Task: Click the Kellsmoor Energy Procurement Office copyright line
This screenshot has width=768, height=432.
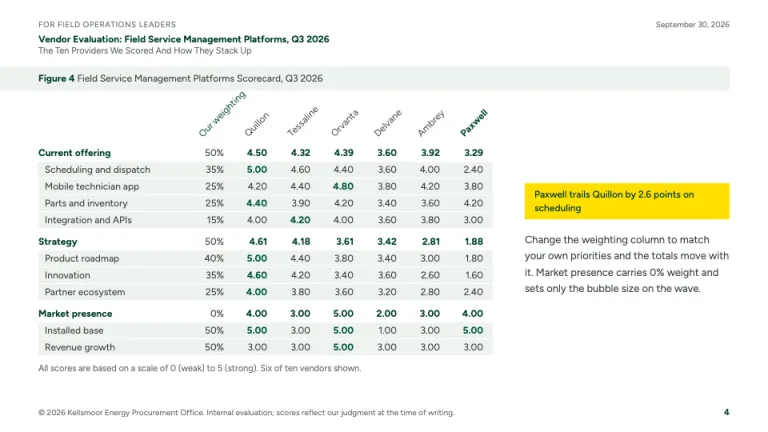Action: pos(246,412)
